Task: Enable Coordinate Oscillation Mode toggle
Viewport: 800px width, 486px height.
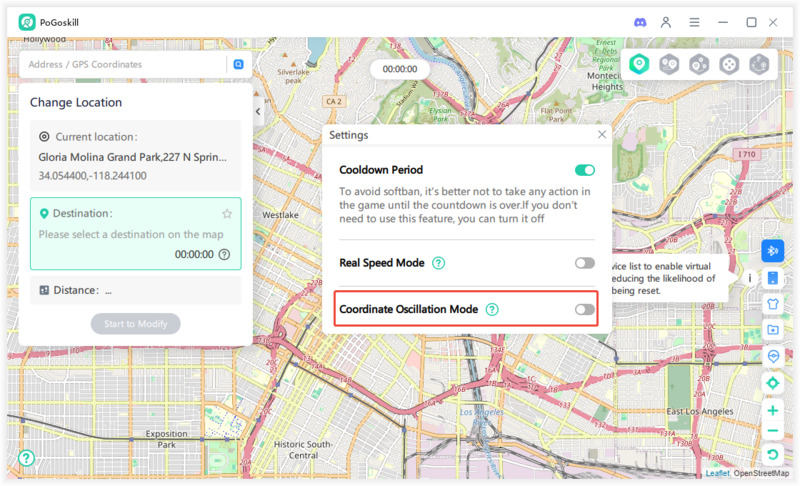Action: click(x=585, y=309)
